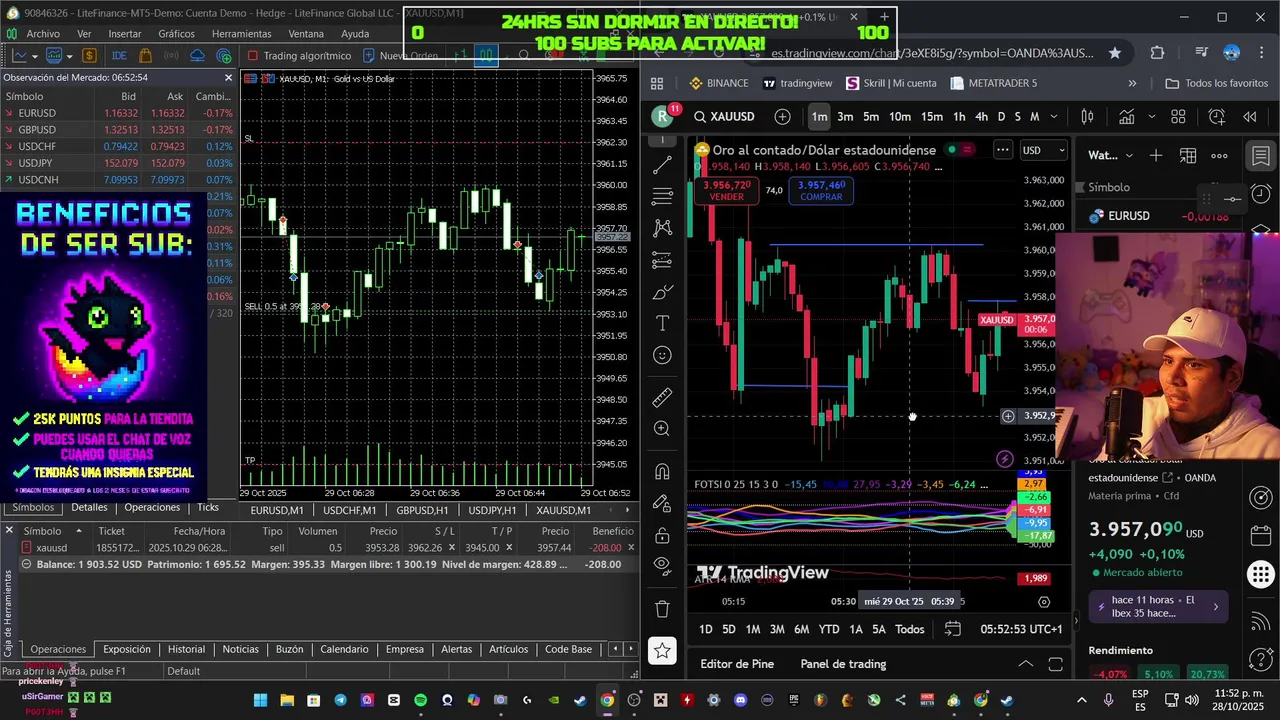Expand bottom panel chevron up
Viewport: 1280px width, 720px height.
[x=1025, y=664]
